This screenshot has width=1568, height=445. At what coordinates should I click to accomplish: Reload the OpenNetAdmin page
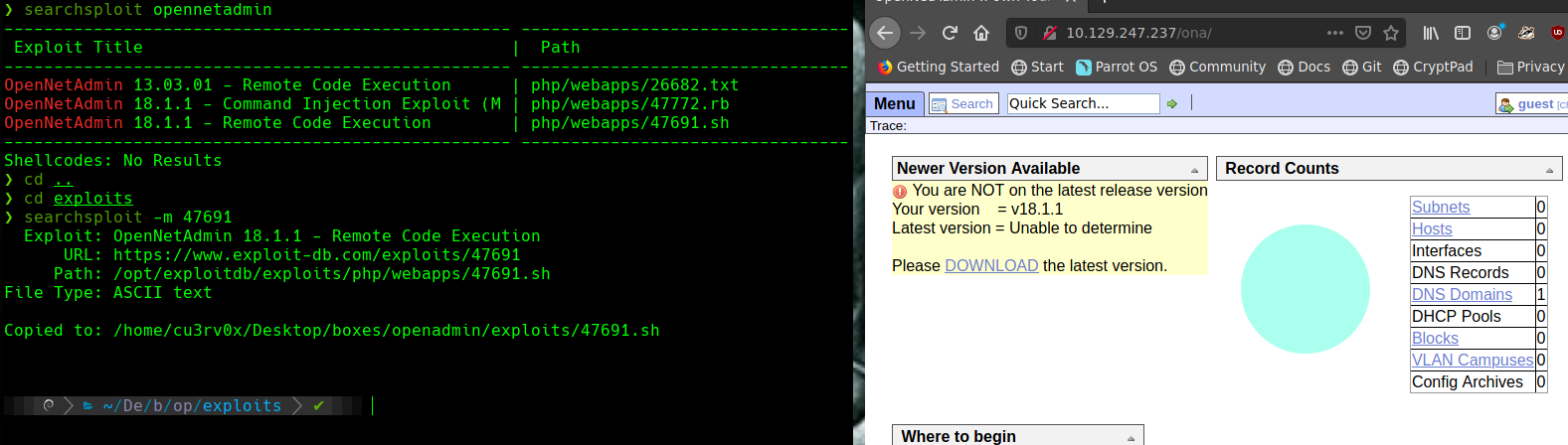pyautogui.click(x=950, y=33)
